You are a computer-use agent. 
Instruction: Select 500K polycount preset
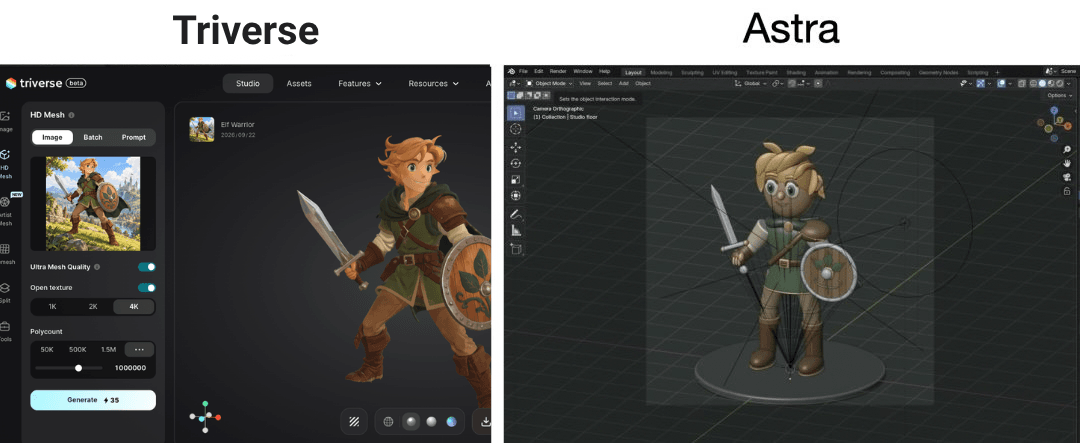tap(78, 349)
